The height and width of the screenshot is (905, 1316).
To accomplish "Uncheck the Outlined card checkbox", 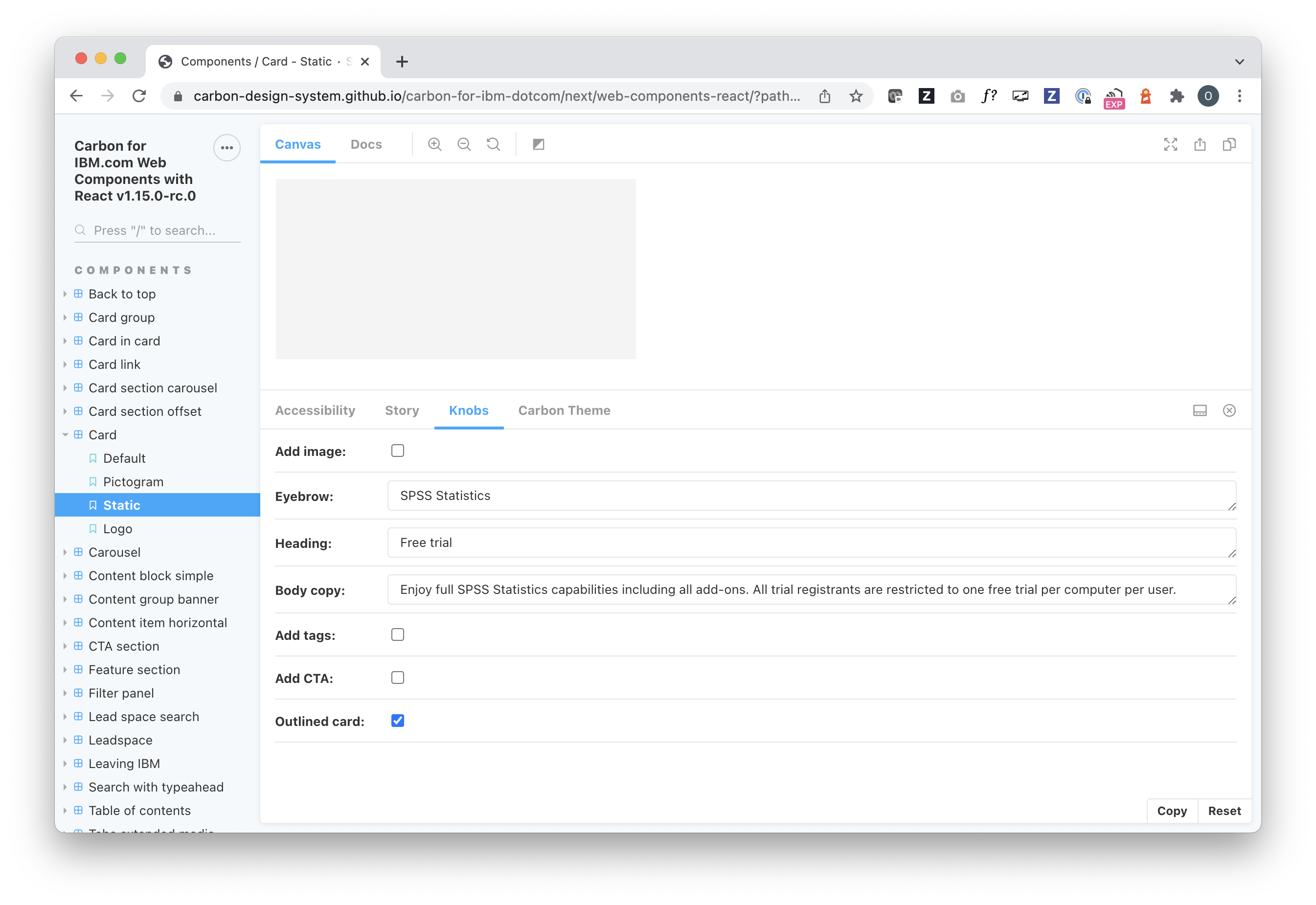I will click(x=397, y=720).
